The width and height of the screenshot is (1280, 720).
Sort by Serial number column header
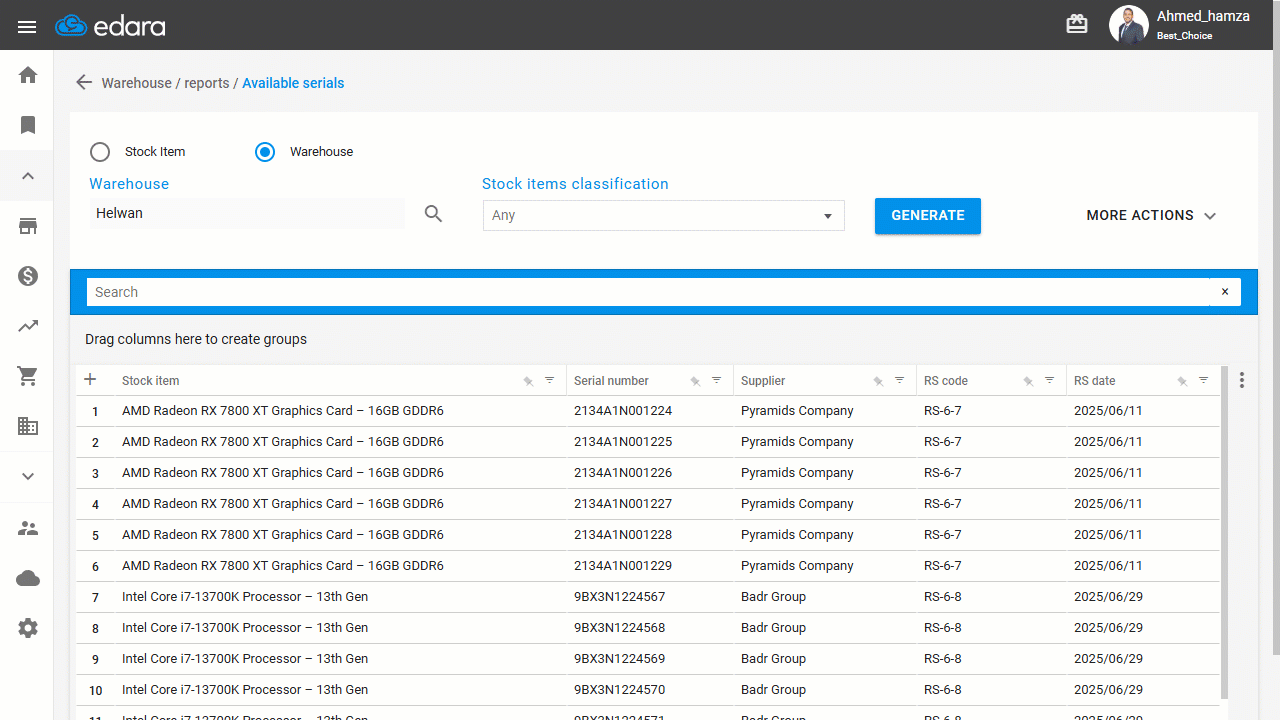coord(611,381)
